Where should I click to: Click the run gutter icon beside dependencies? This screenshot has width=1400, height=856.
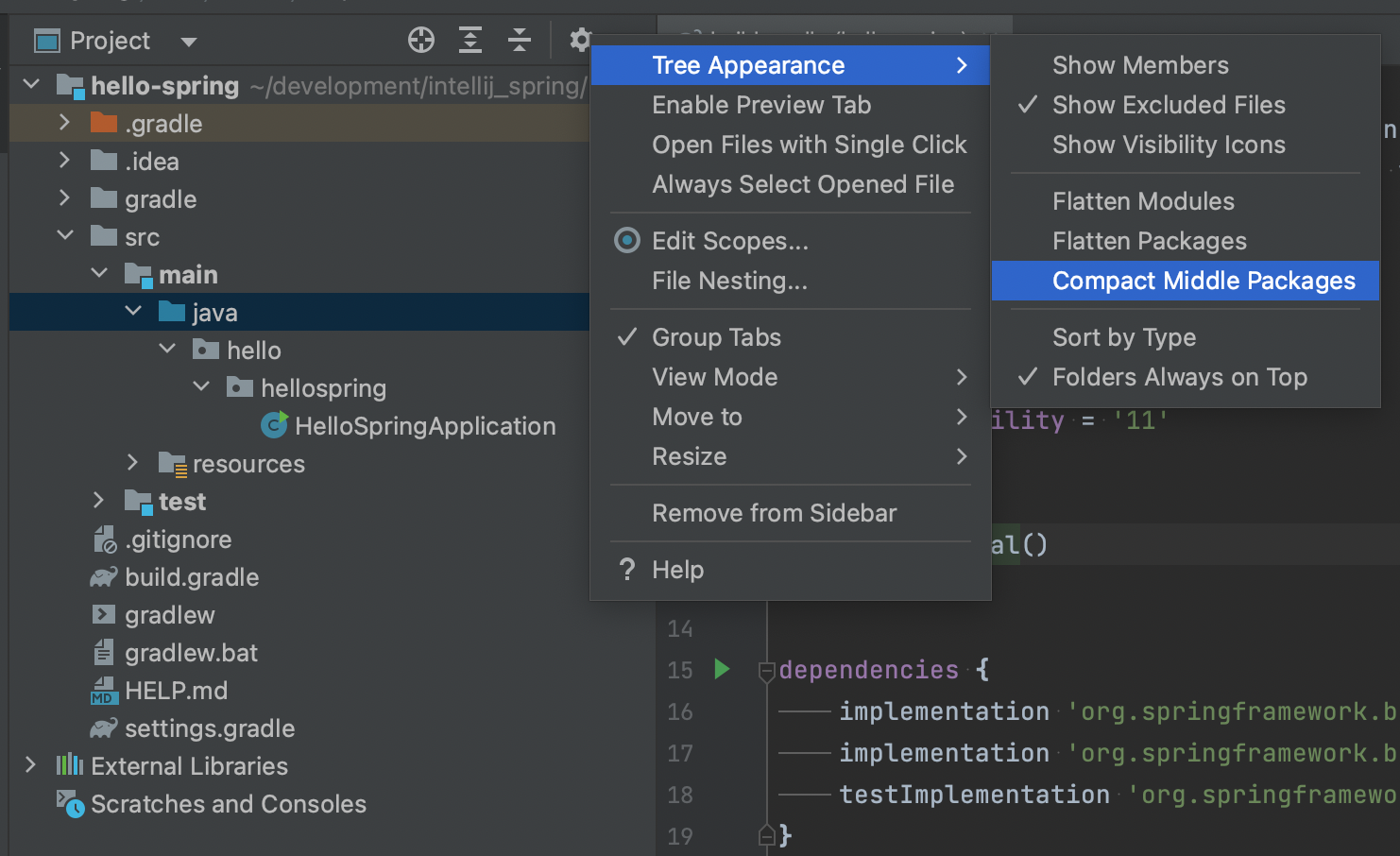tap(722, 669)
